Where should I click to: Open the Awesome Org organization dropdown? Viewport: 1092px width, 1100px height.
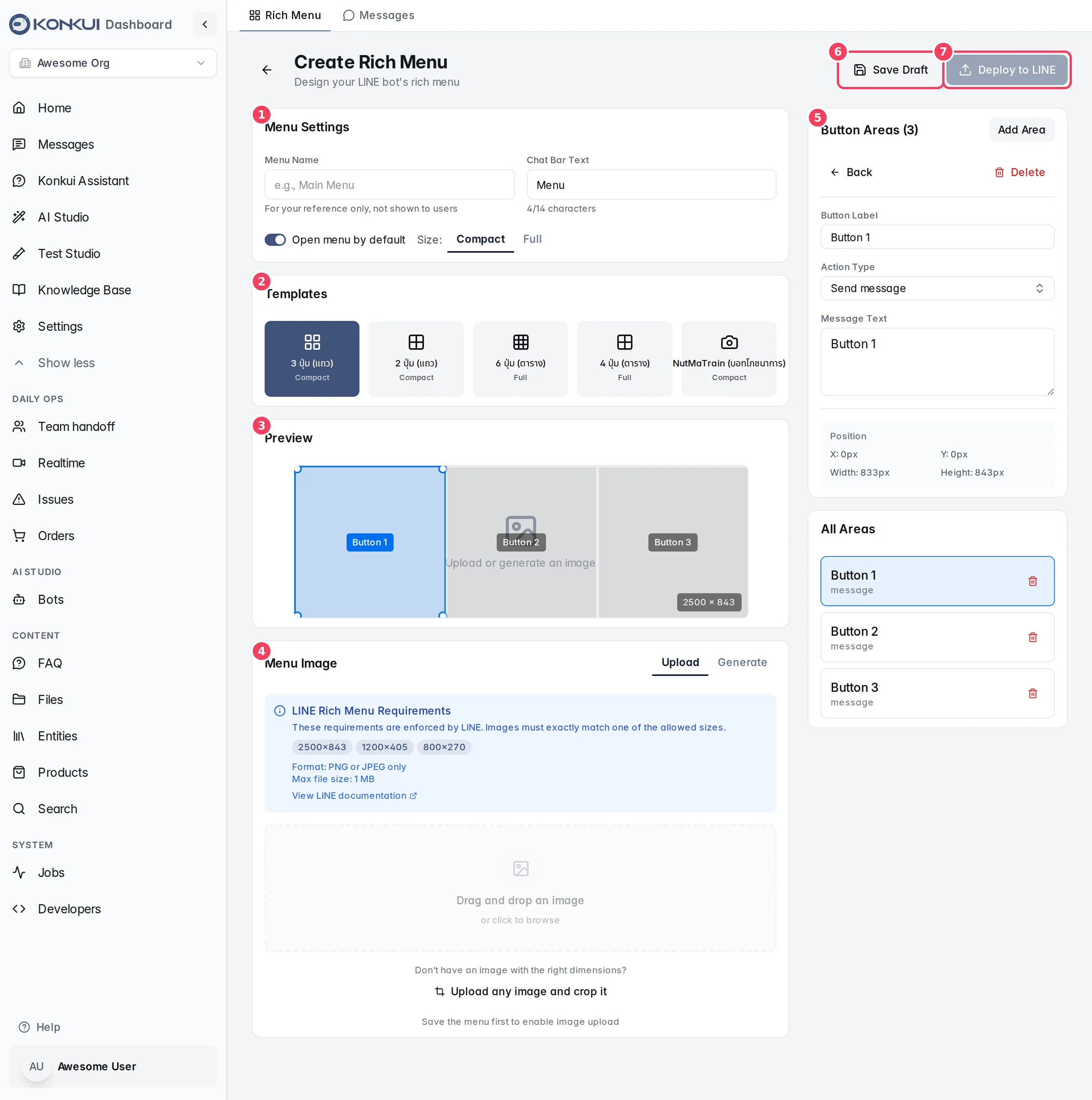[113, 63]
